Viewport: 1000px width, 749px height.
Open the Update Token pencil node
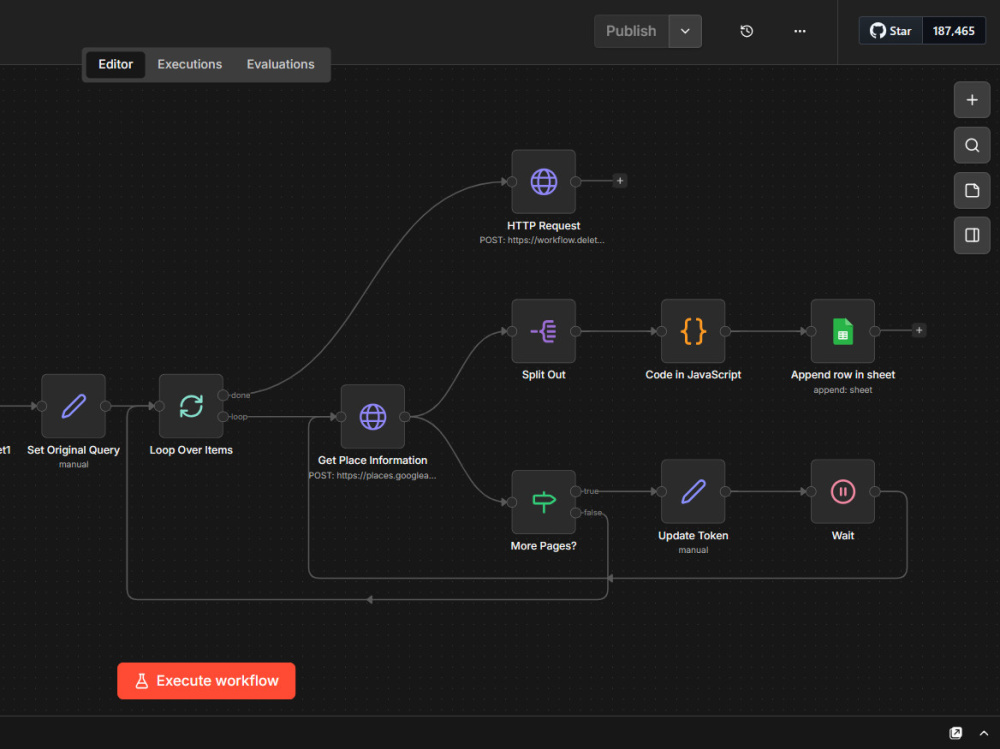(693, 491)
